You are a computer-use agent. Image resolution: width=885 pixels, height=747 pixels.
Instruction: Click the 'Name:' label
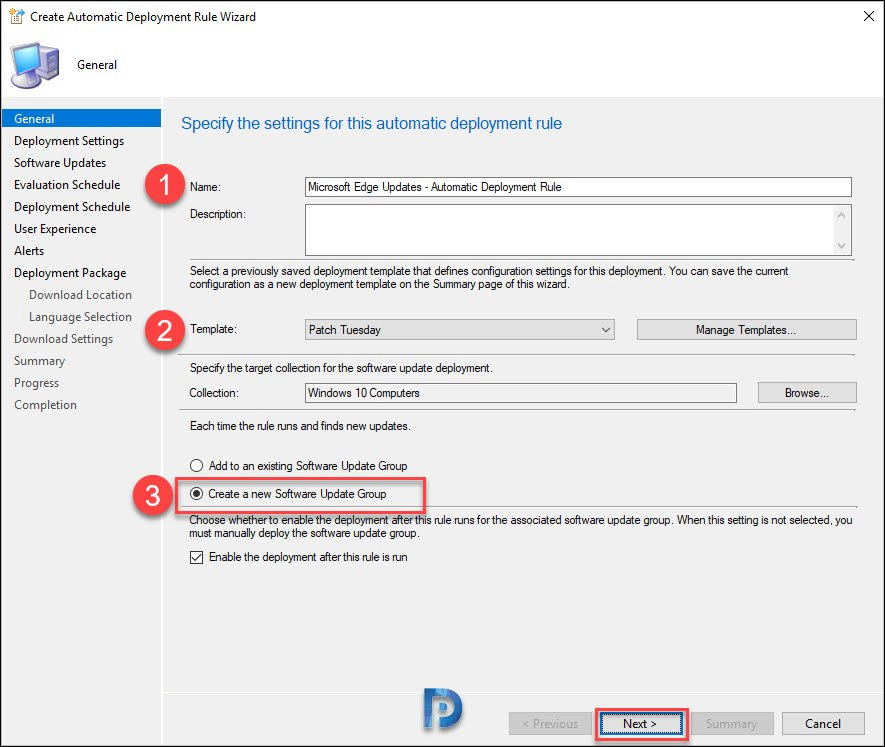click(x=205, y=187)
